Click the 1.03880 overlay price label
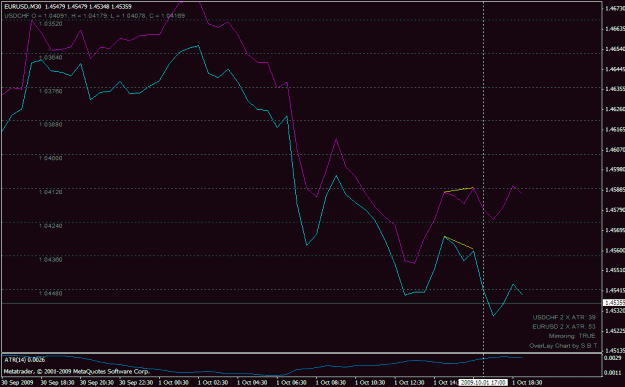Screen dimensions: 625x387 point(51,124)
